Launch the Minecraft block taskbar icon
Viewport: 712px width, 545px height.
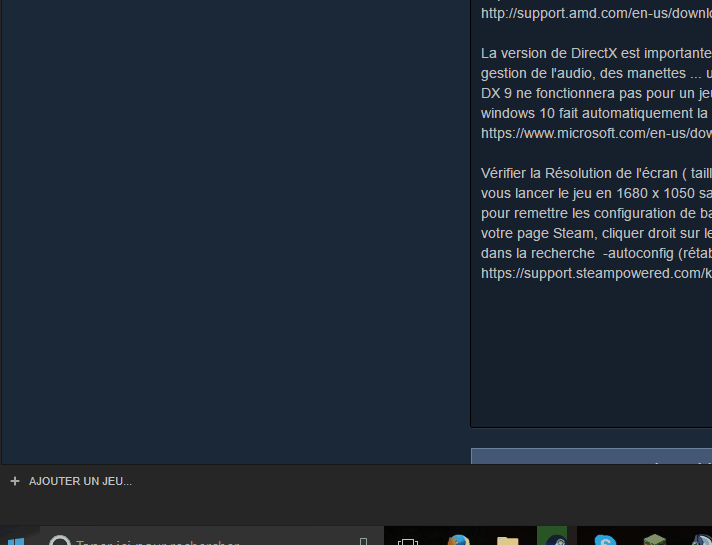click(655, 540)
